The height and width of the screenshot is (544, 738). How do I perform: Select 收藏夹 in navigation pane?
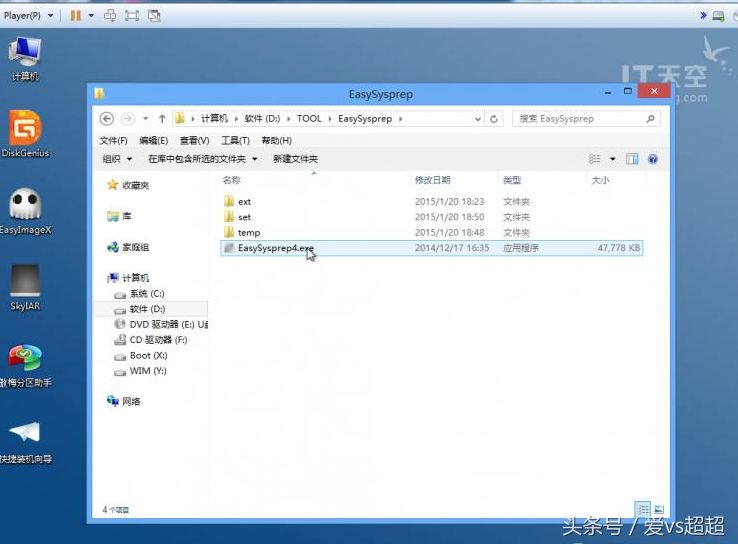coord(128,185)
